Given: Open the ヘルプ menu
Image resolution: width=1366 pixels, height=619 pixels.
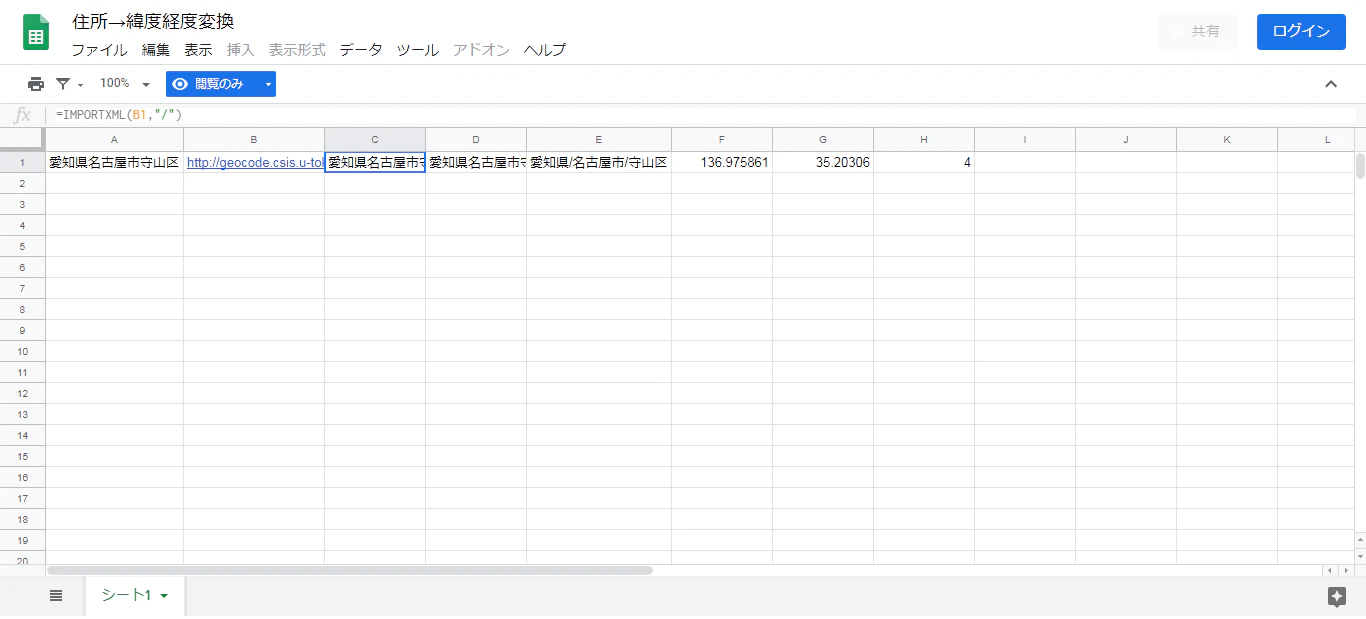Looking at the screenshot, I should [x=545, y=49].
